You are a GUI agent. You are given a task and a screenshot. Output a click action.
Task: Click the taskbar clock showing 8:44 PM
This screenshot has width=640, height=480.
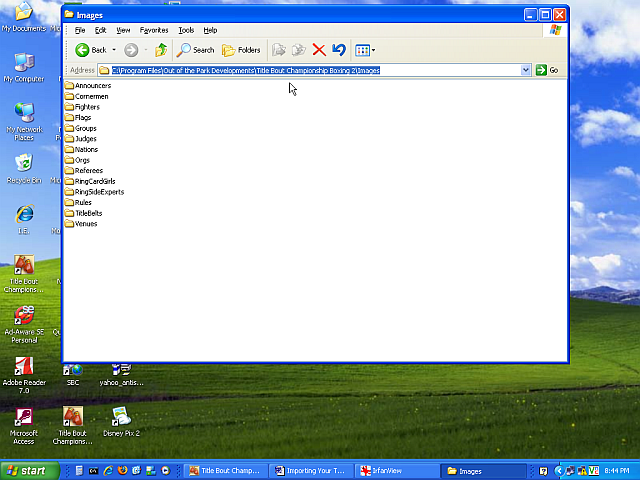coord(616,471)
